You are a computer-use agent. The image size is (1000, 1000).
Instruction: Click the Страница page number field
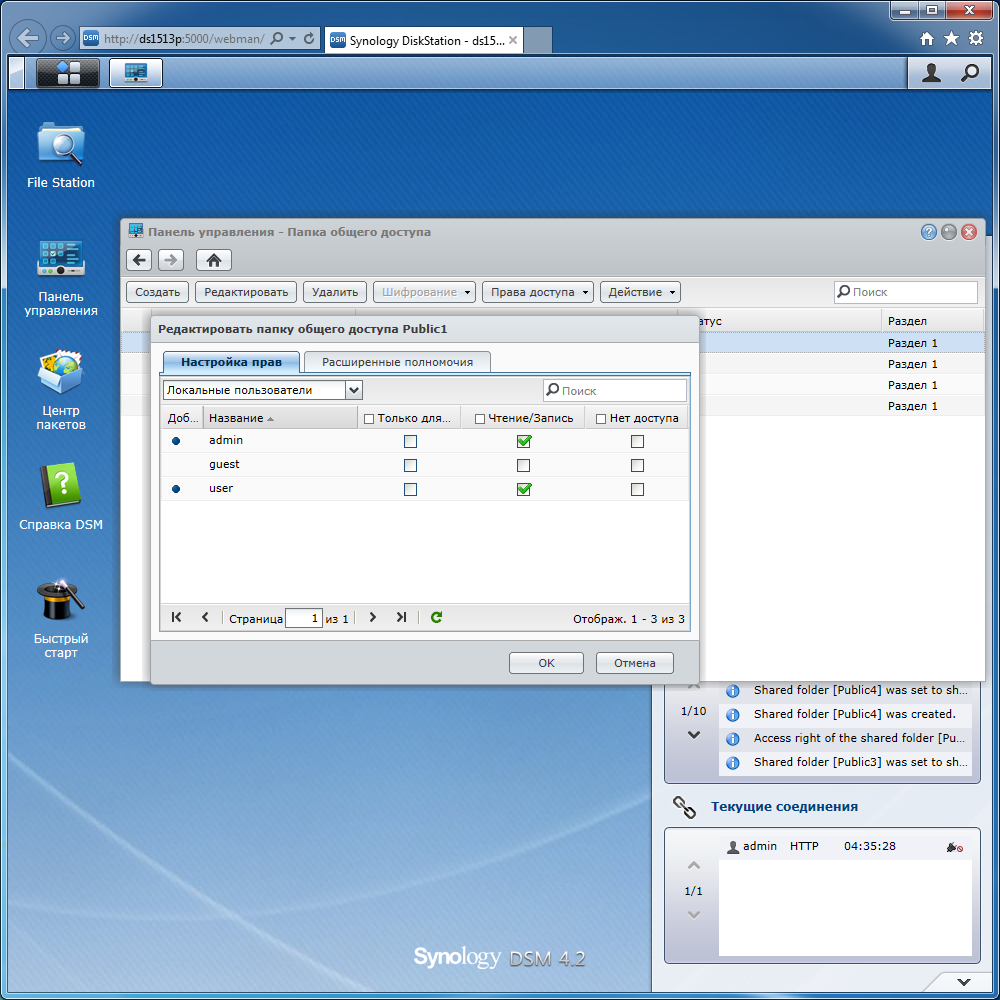click(x=304, y=618)
